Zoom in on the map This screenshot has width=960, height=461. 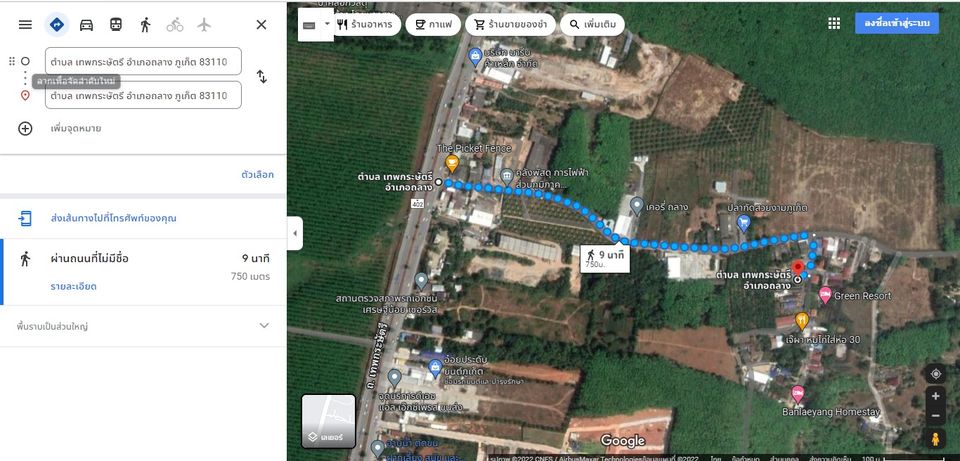[936, 396]
